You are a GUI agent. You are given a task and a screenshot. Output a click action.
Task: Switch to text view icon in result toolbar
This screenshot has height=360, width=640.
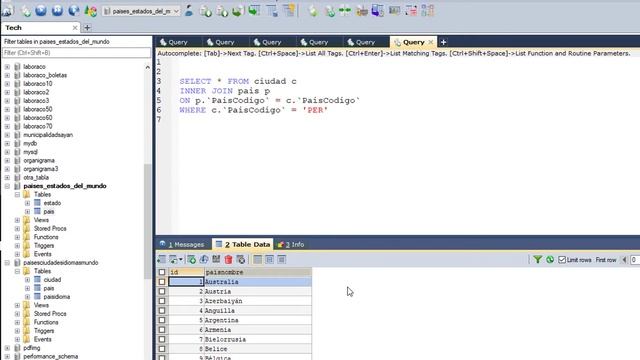tap(282, 259)
